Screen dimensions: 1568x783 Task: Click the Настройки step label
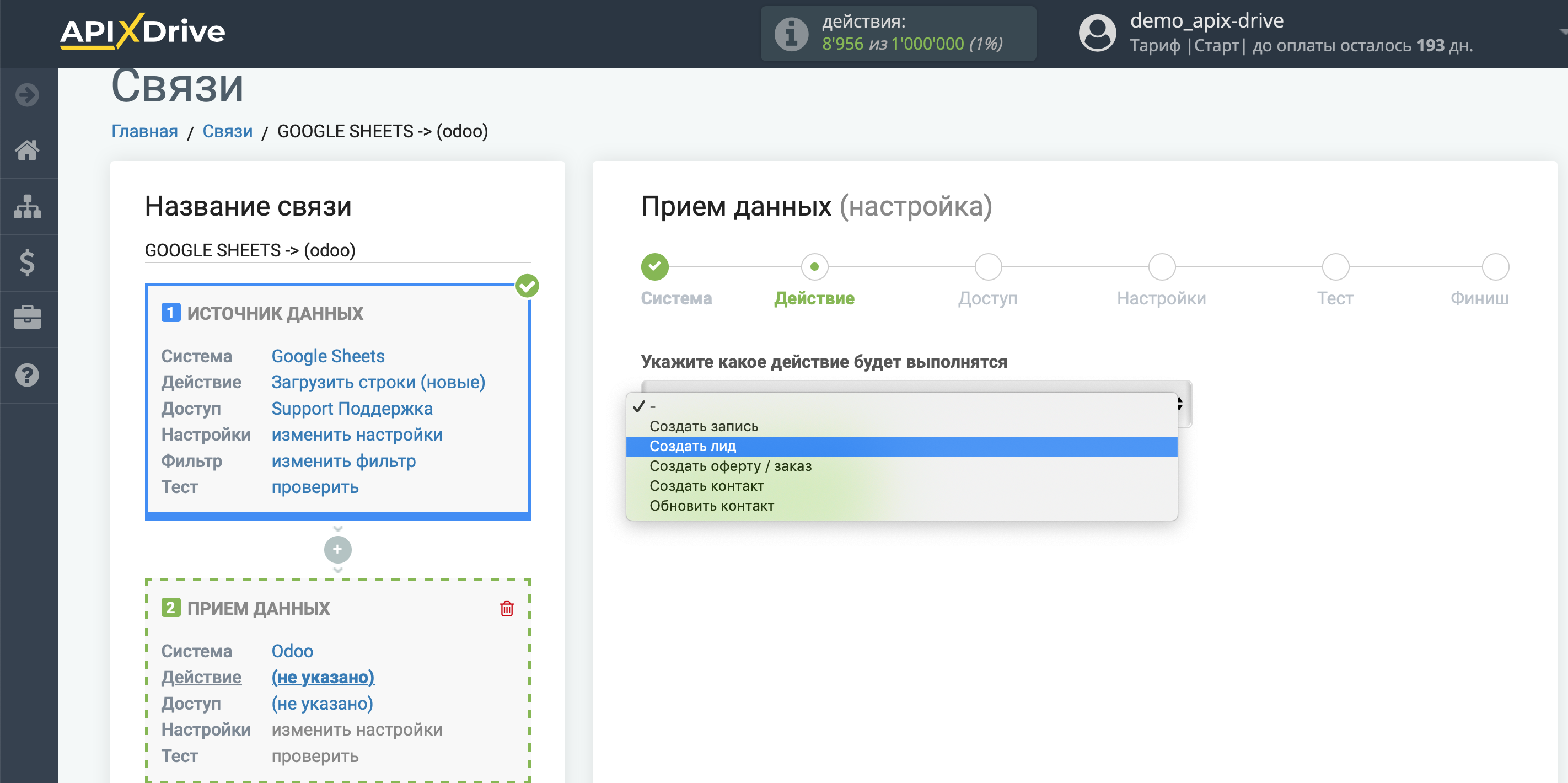pyautogui.click(x=1161, y=298)
